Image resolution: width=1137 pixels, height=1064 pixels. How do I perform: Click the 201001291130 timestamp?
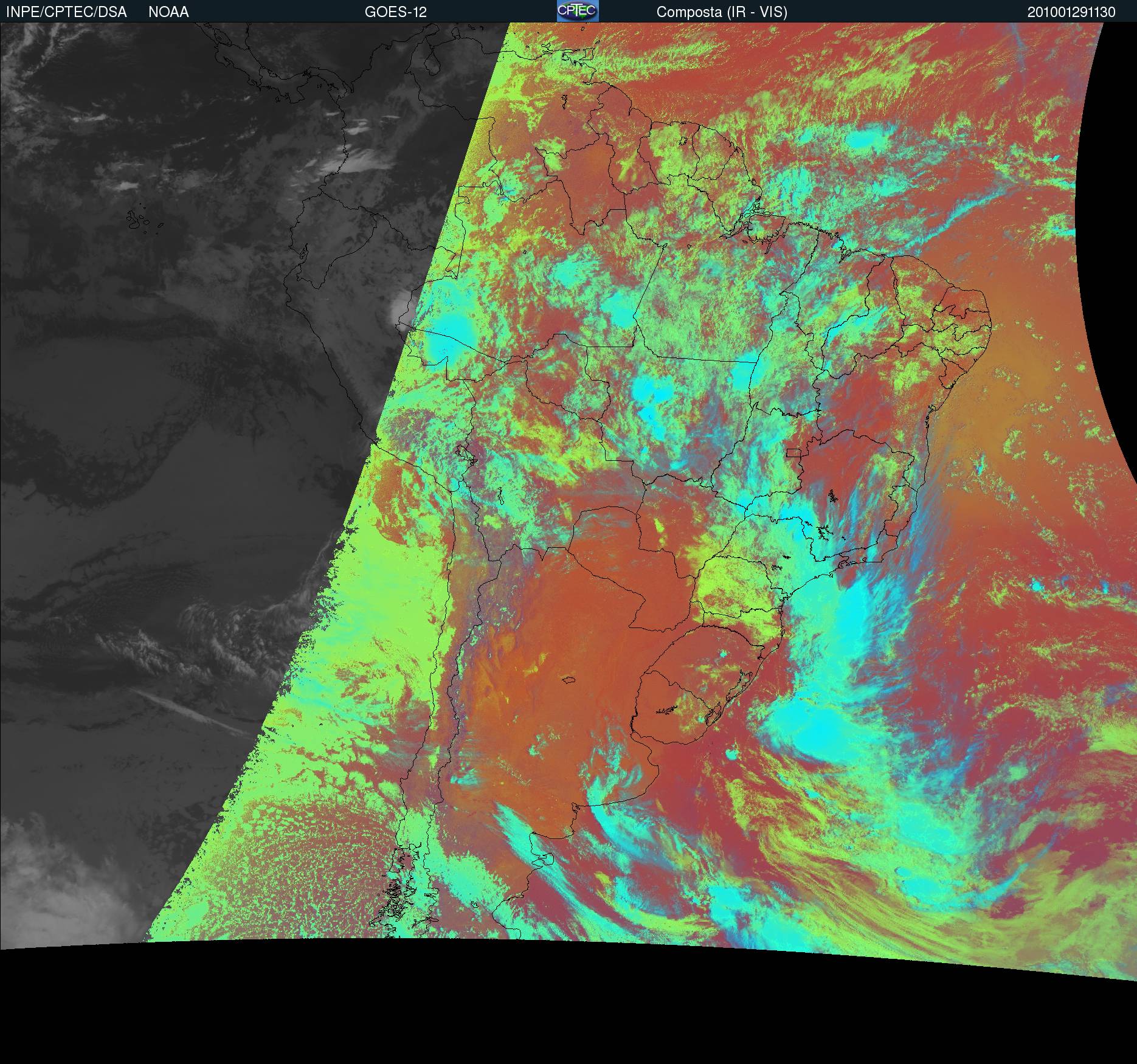[1071, 12]
